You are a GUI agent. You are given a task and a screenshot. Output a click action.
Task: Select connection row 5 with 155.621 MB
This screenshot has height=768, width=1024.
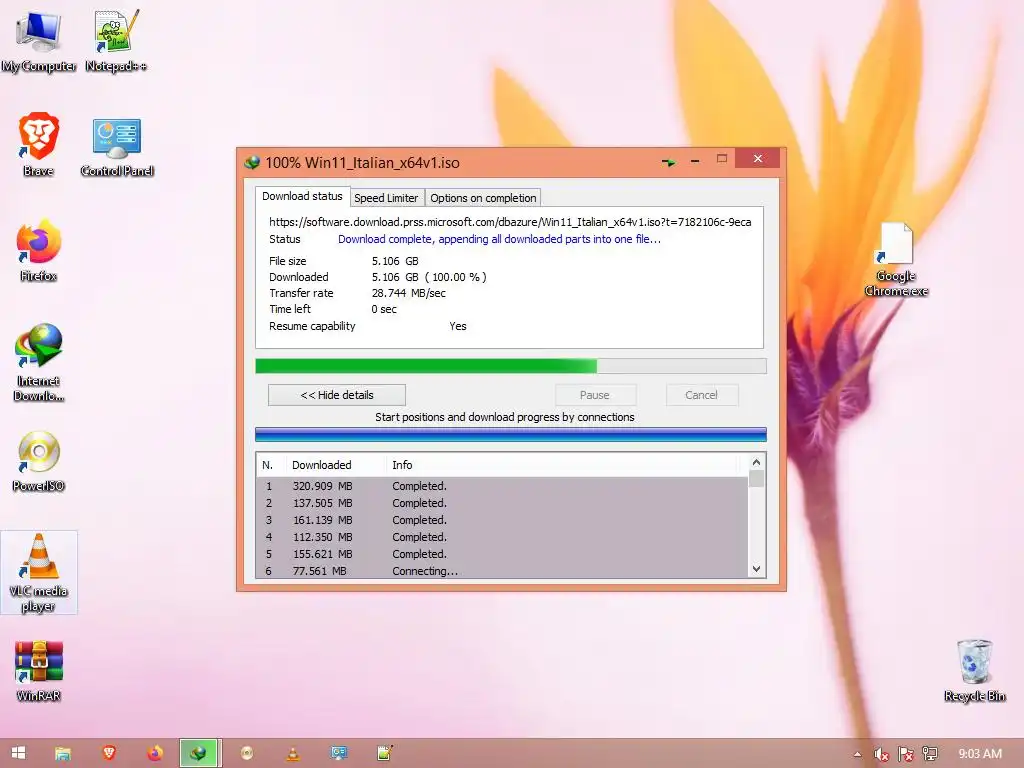click(x=503, y=554)
